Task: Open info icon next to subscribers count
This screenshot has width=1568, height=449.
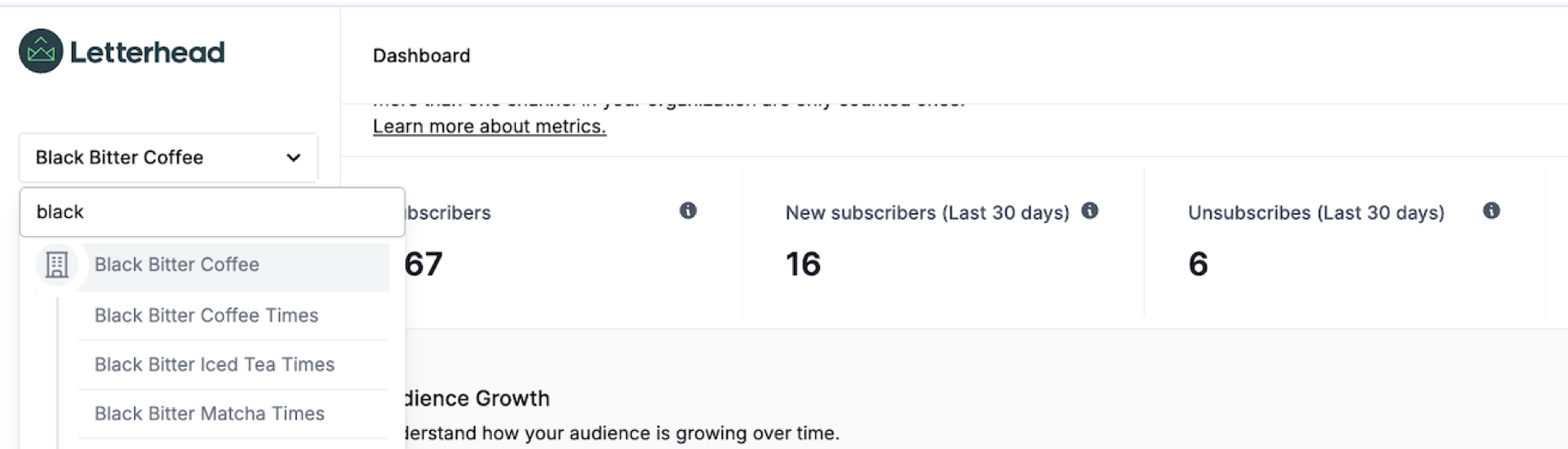Action: 688,211
